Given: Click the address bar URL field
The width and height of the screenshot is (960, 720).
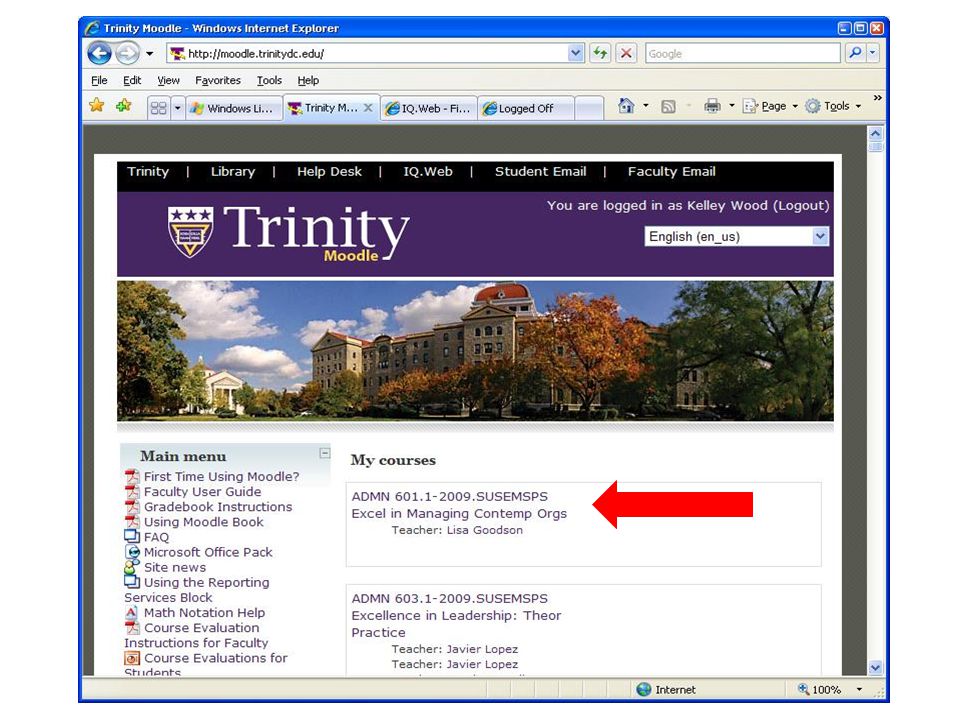Looking at the screenshot, I should (375, 53).
